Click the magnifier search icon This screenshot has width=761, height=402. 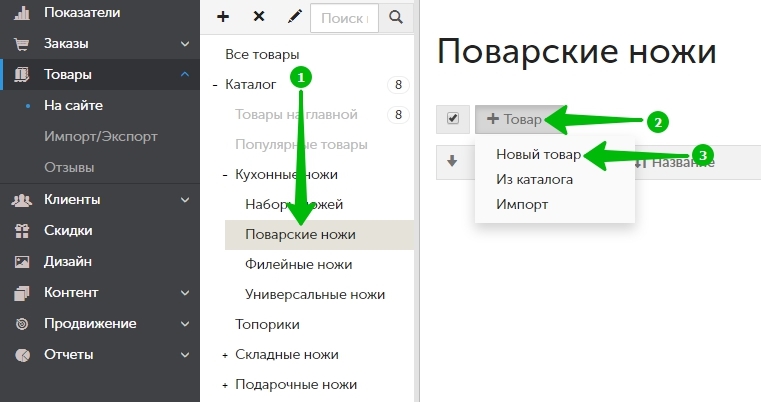pos(396,17)
